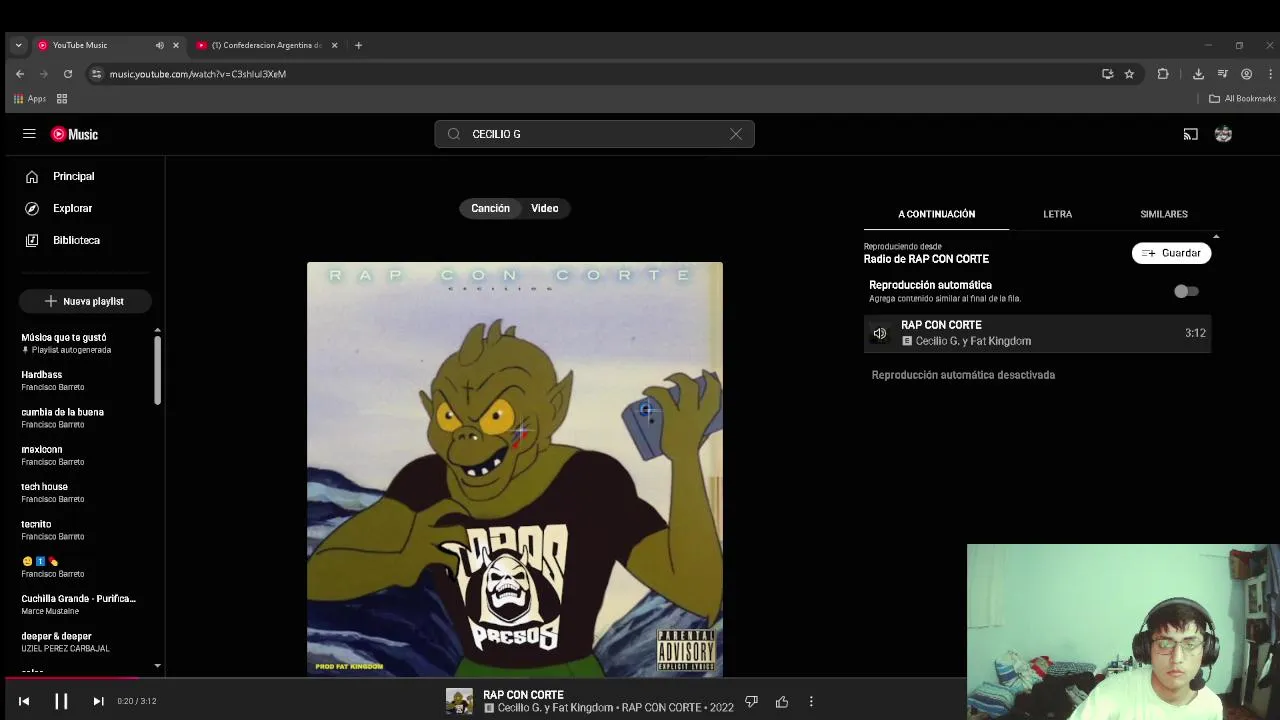Open the All Bookmarks folder
Screen dimensions: 1280x720
coord(1242,99)
